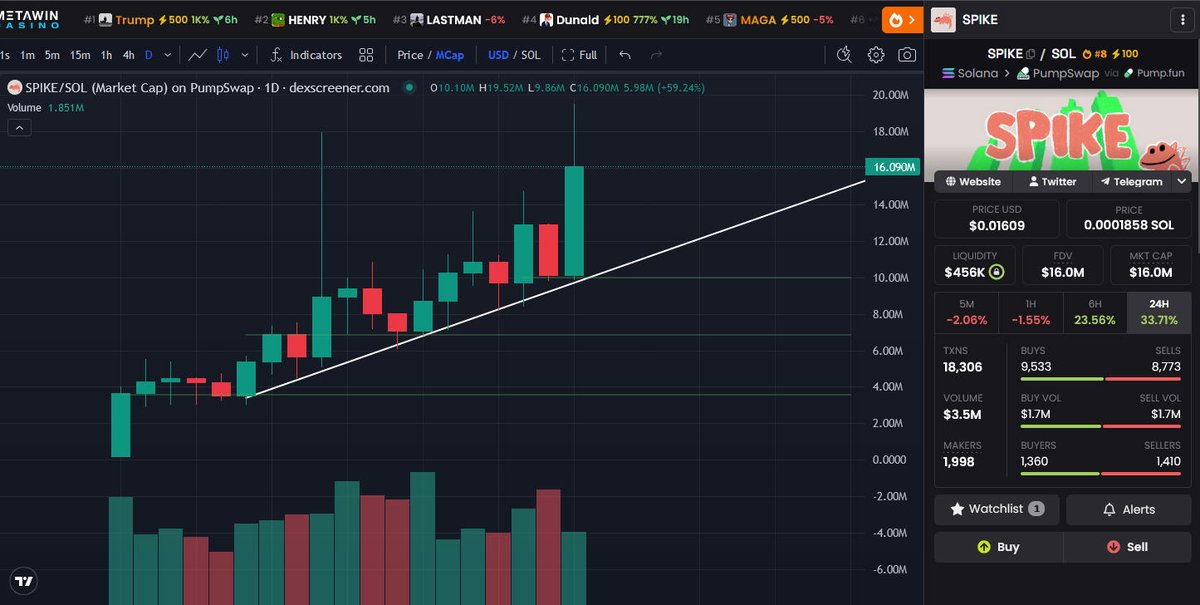Screen dimensions: 1200x605
Task: Click the buy vol versus sell vol bar
Action: (1100, 426)
